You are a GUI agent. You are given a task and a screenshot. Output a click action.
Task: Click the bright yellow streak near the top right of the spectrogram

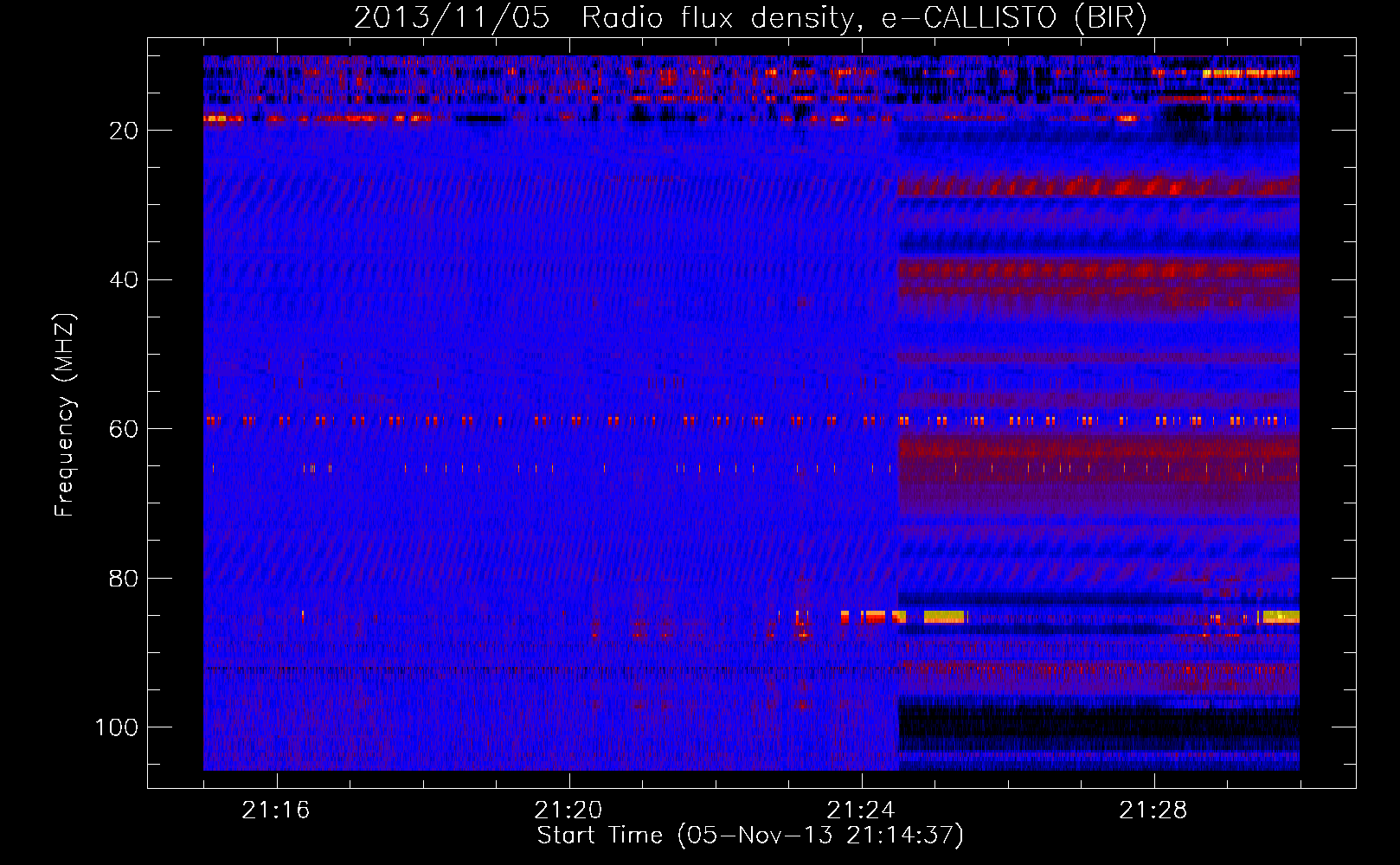1249,74
